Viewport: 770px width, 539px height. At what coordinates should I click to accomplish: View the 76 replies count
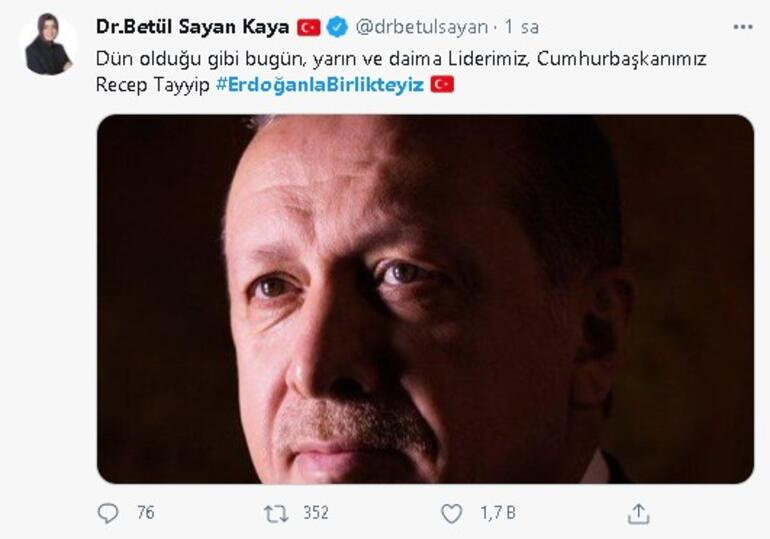(x=145, y=513)
